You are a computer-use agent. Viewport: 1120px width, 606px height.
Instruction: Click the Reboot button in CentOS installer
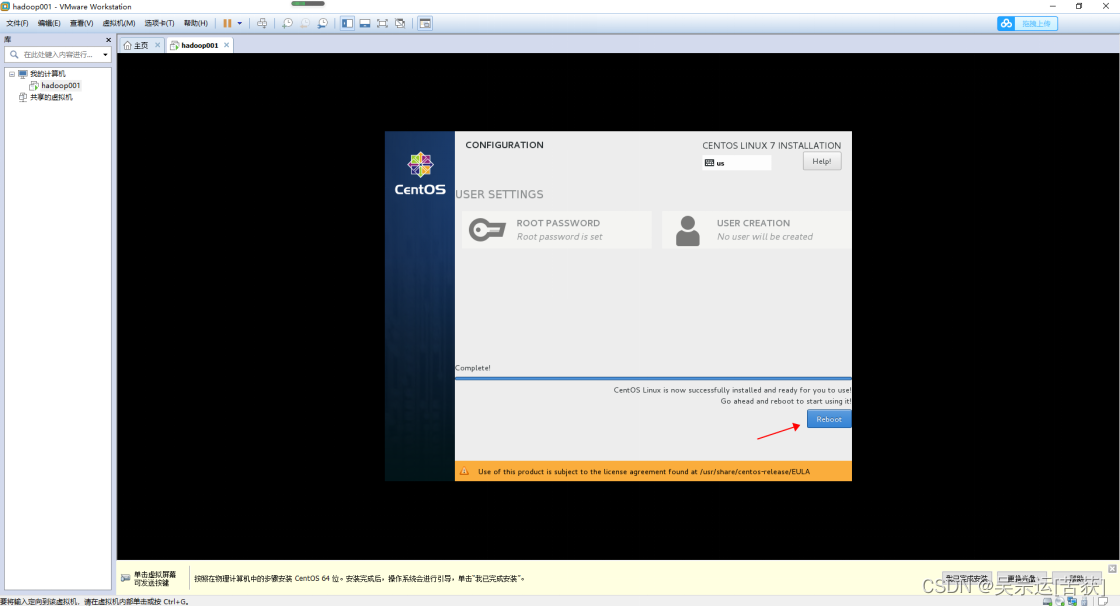click(829, 419)
